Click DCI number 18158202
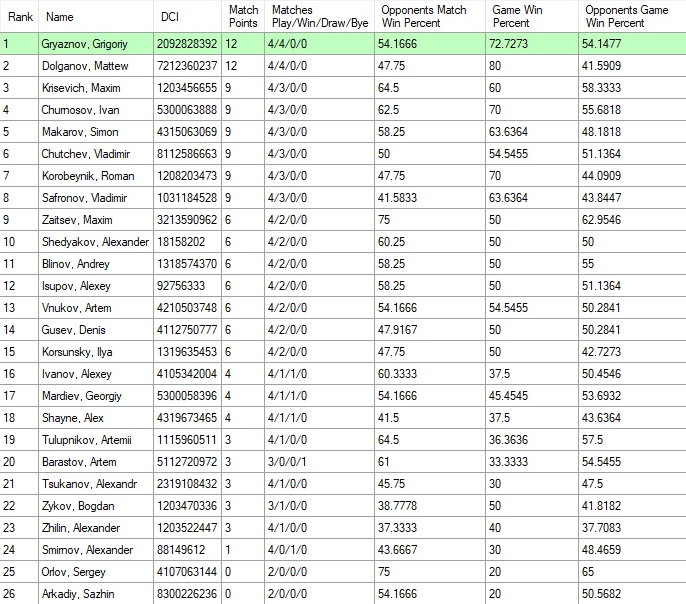Screen dimensions: 686x604 coord(181,242)
